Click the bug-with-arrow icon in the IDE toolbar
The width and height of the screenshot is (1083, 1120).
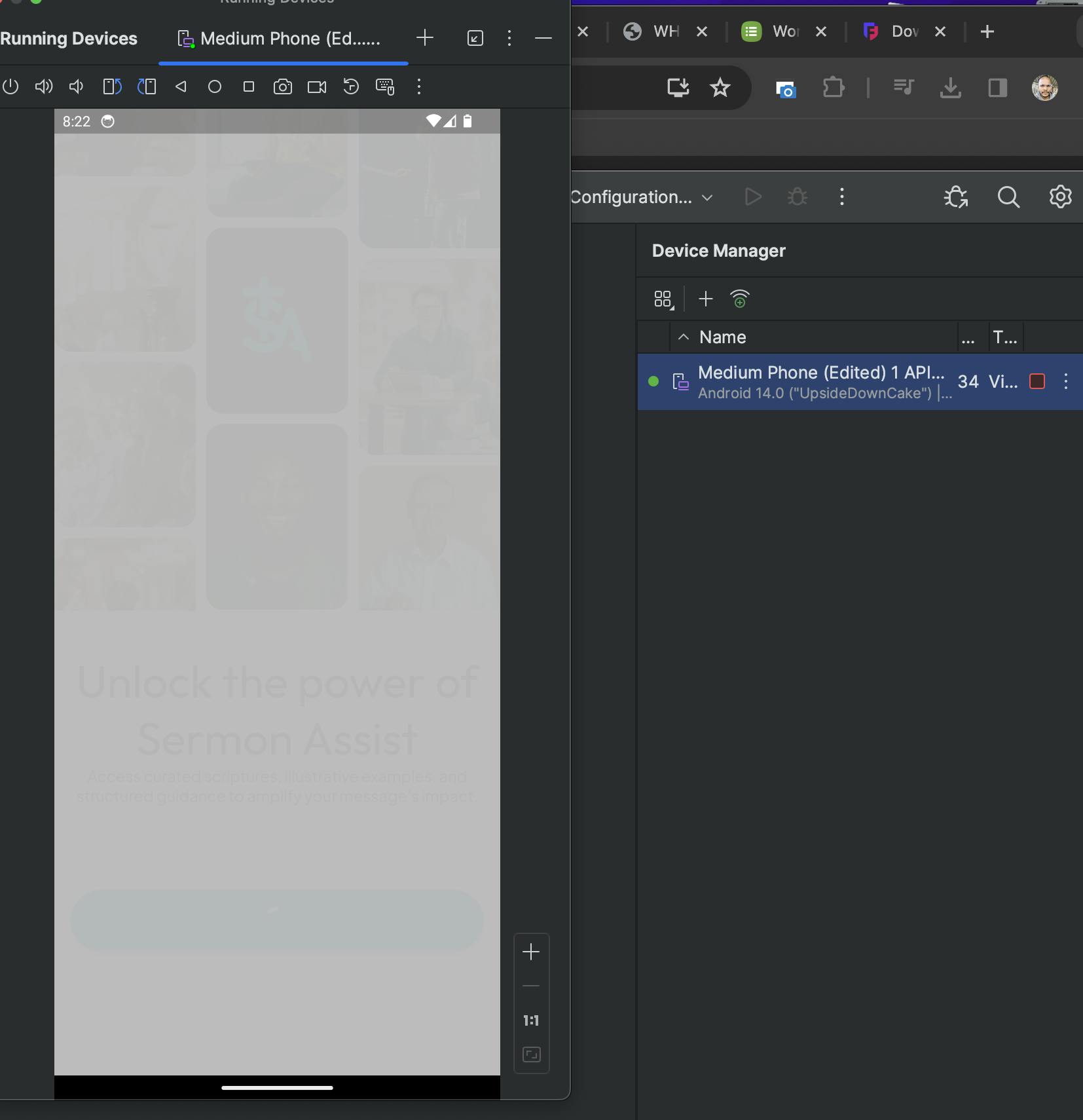click(956, 197)
